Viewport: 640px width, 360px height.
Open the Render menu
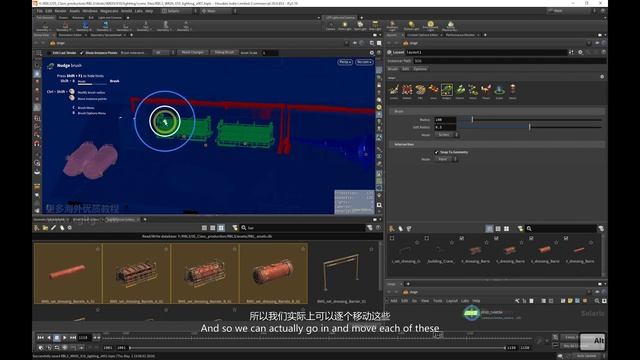coord(60,11)
